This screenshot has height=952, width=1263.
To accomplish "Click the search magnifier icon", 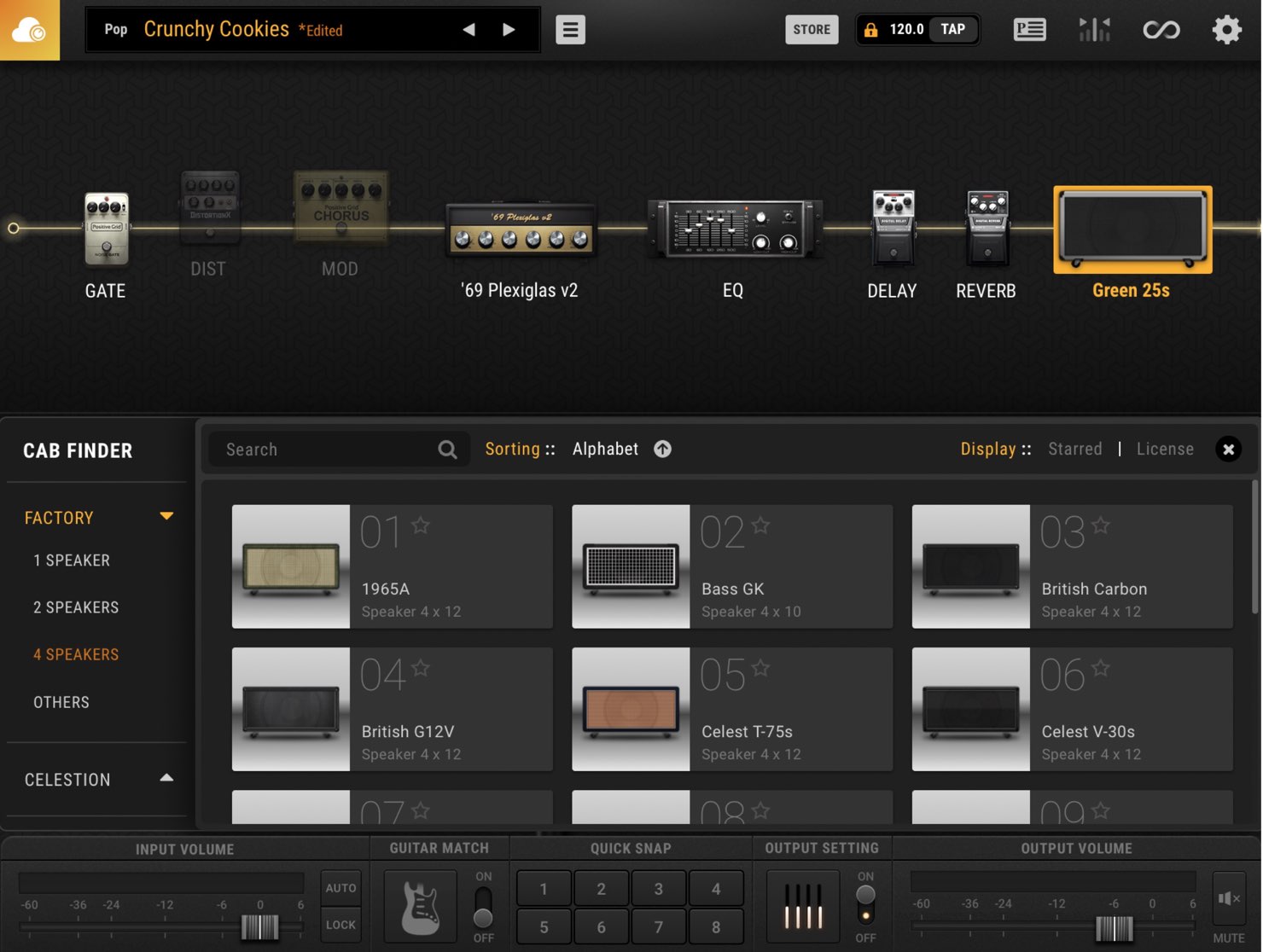I will (x=447, y=450).
